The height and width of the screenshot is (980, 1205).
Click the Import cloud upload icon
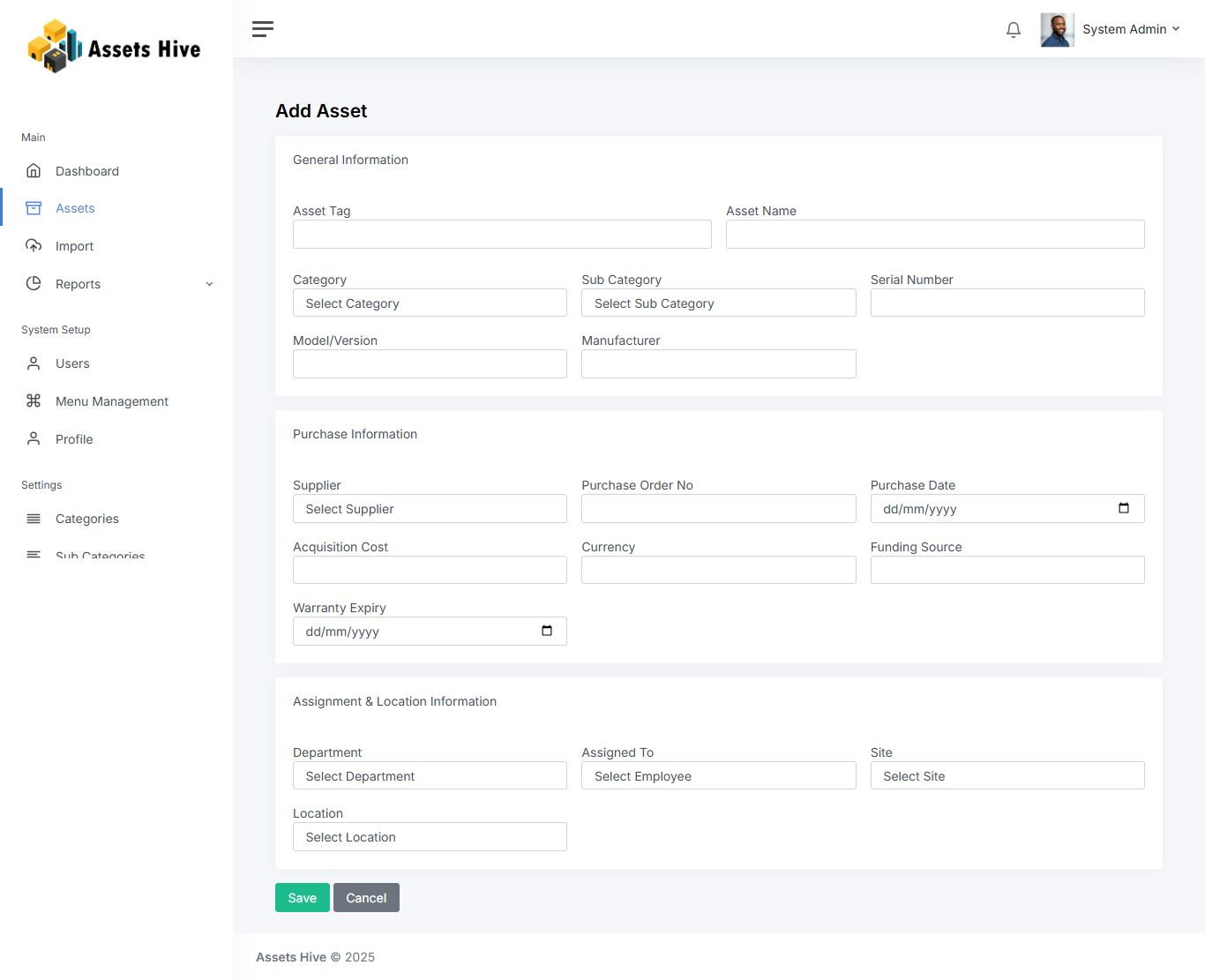[34, 246]
